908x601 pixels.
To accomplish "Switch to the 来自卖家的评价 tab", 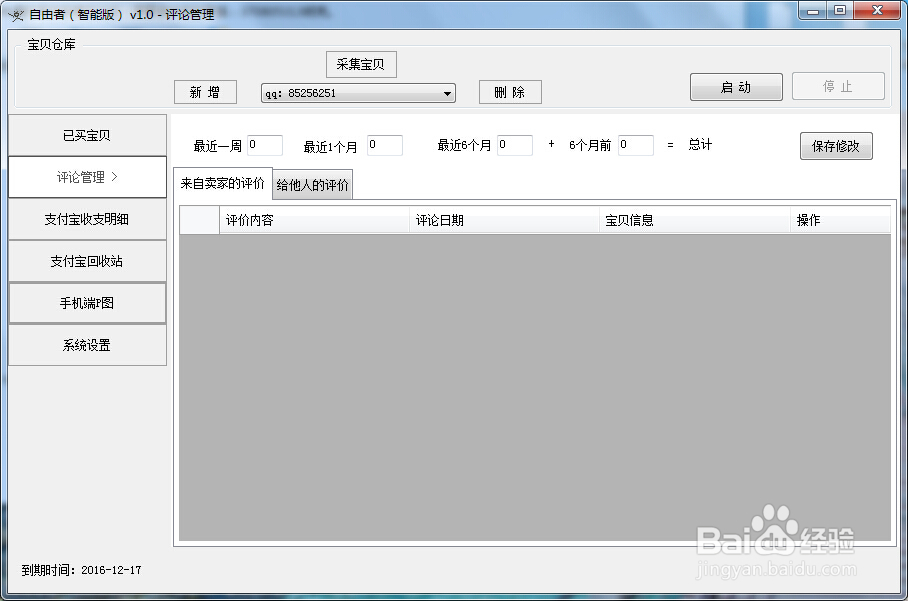I will point(220,184).
